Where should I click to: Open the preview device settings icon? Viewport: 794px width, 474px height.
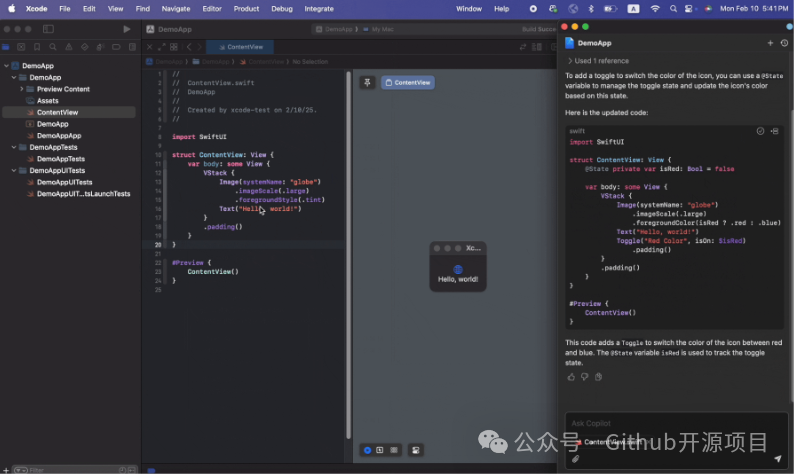pyautogui.click(x=416, y=450)
